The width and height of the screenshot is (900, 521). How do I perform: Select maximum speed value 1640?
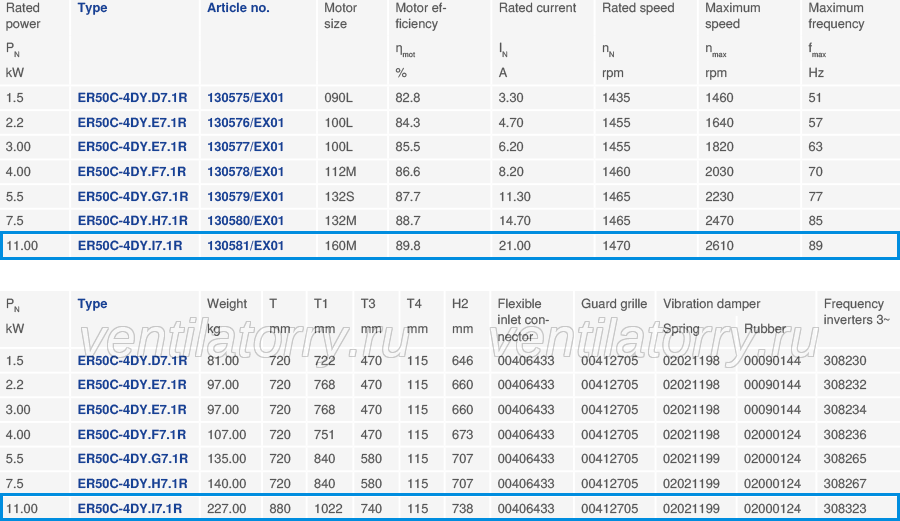[x=719, y=123]
